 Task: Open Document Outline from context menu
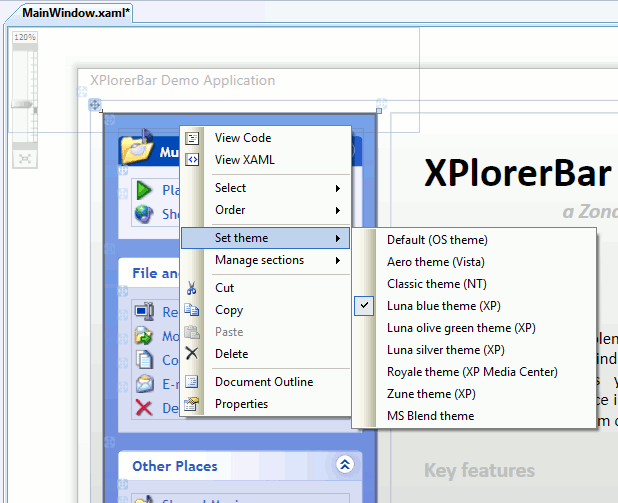click(265, 382)
